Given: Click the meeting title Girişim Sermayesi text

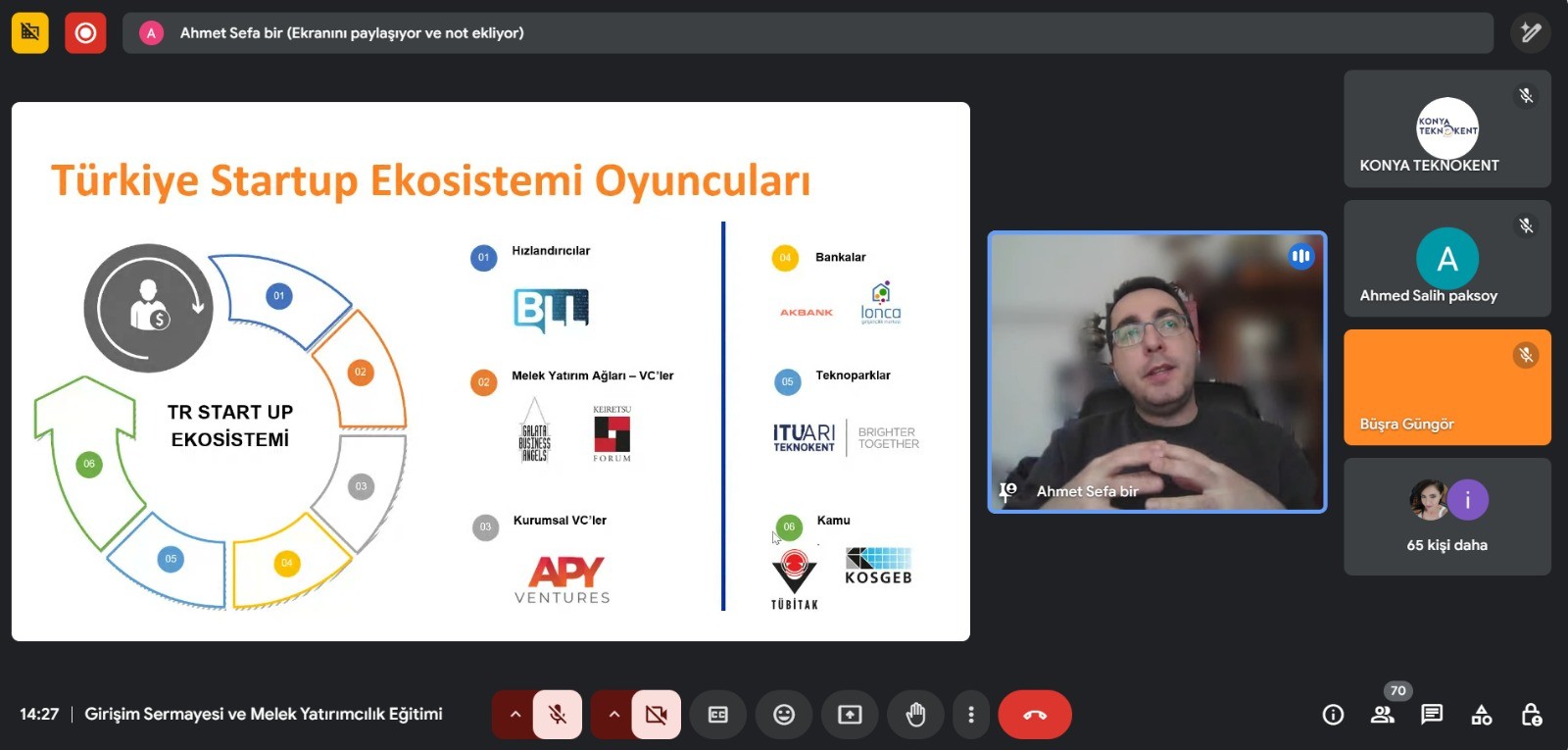Looking at the screenshot, I should (264, 714).
